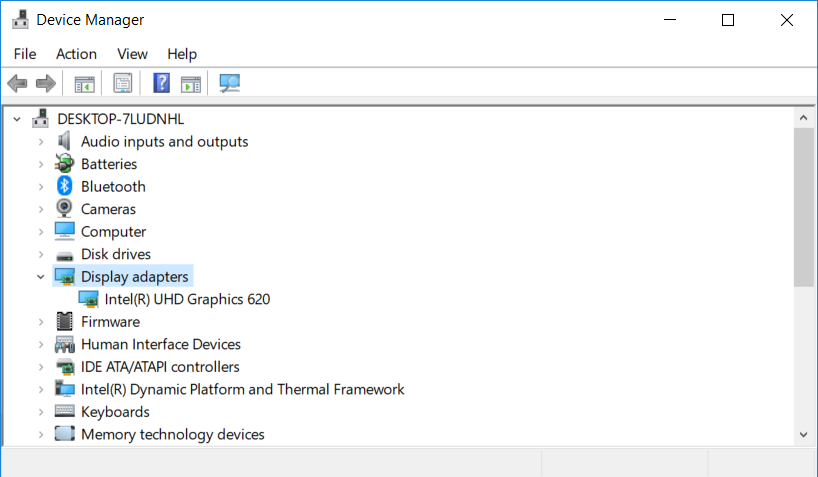This screenshot has width=818, height=477.
Task: Click the Computer monitor icon
Action: click(x=65, y=231)
